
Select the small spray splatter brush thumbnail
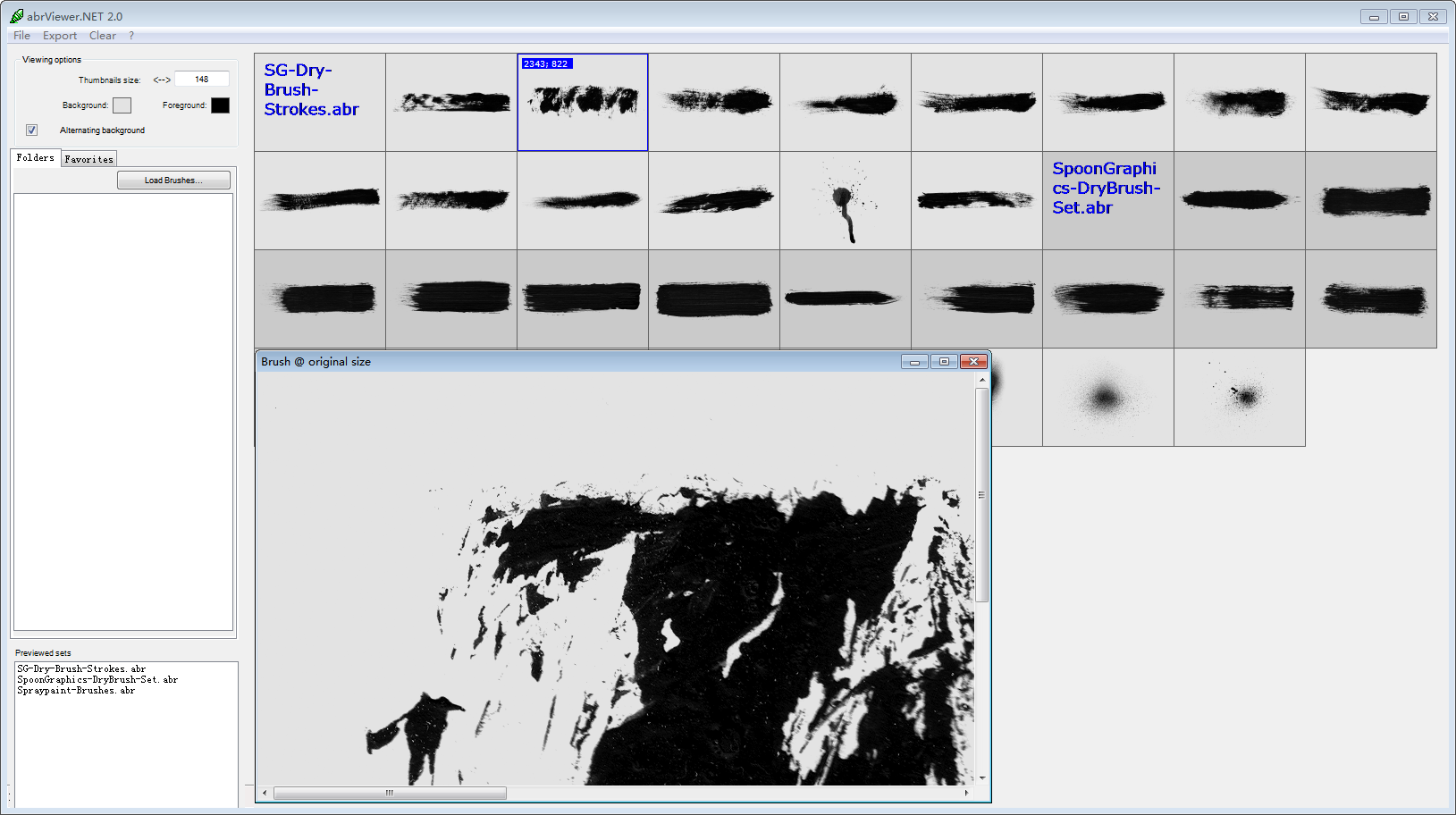tap(1239, 398)
